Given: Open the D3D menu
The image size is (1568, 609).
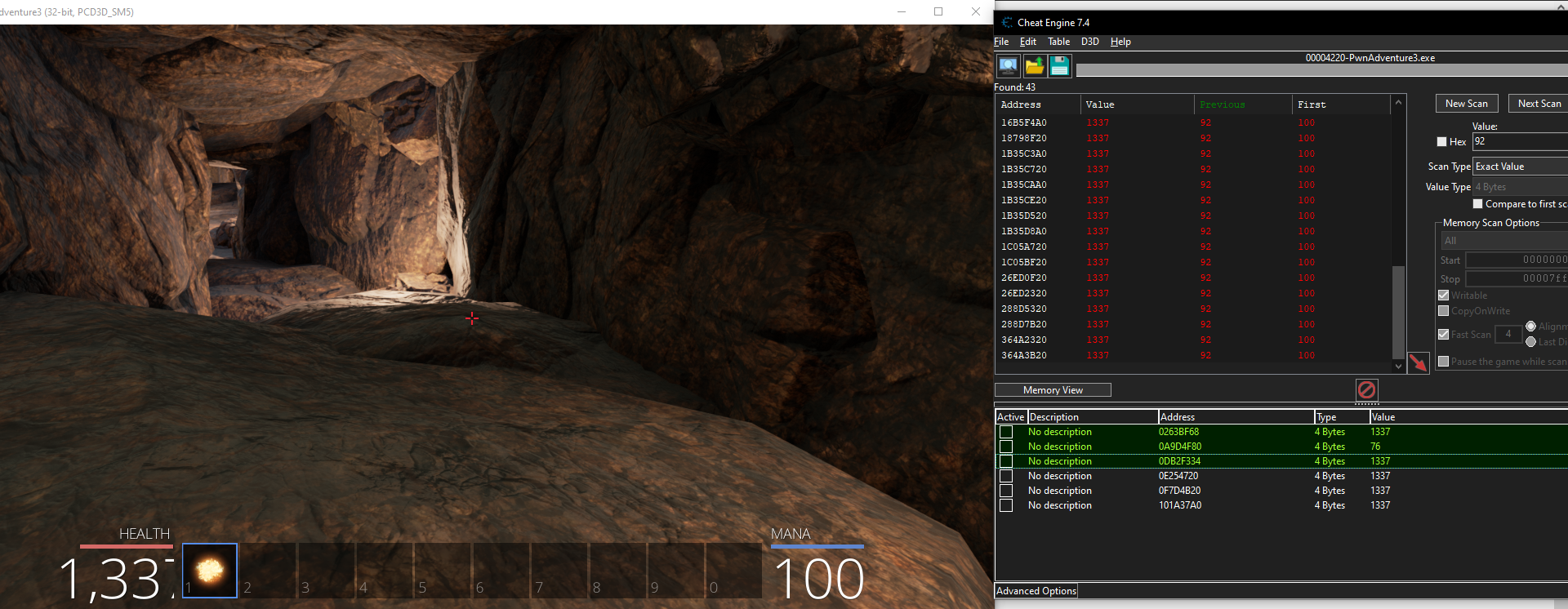Looking at the screenshot, I should tap(1090, 42).
